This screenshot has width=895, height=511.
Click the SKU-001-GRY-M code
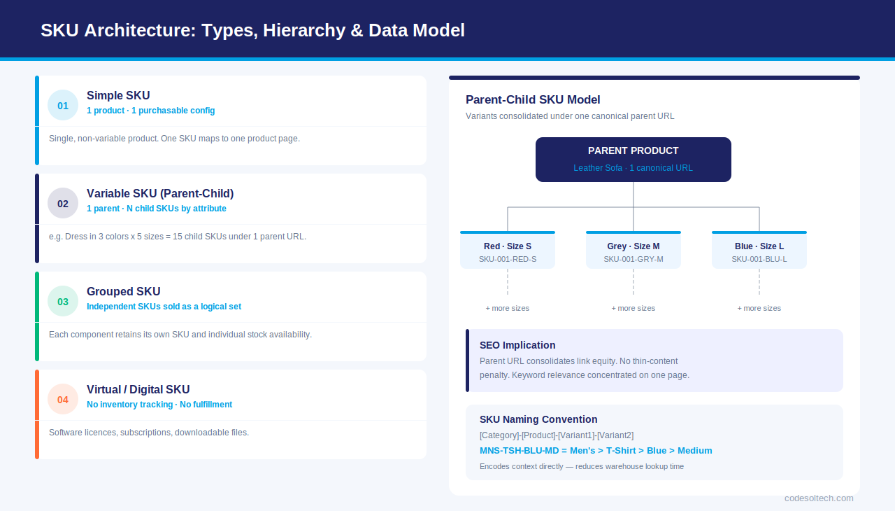633,259
